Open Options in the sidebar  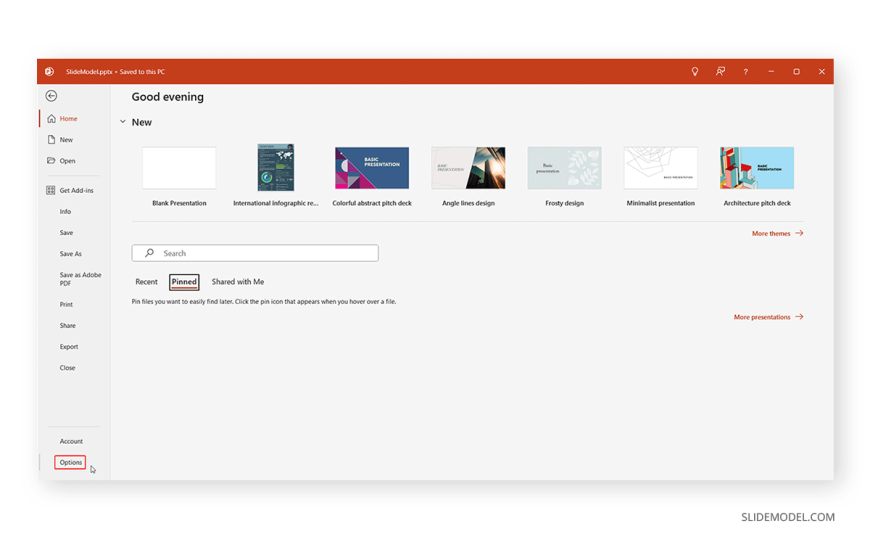click(70, 462)
